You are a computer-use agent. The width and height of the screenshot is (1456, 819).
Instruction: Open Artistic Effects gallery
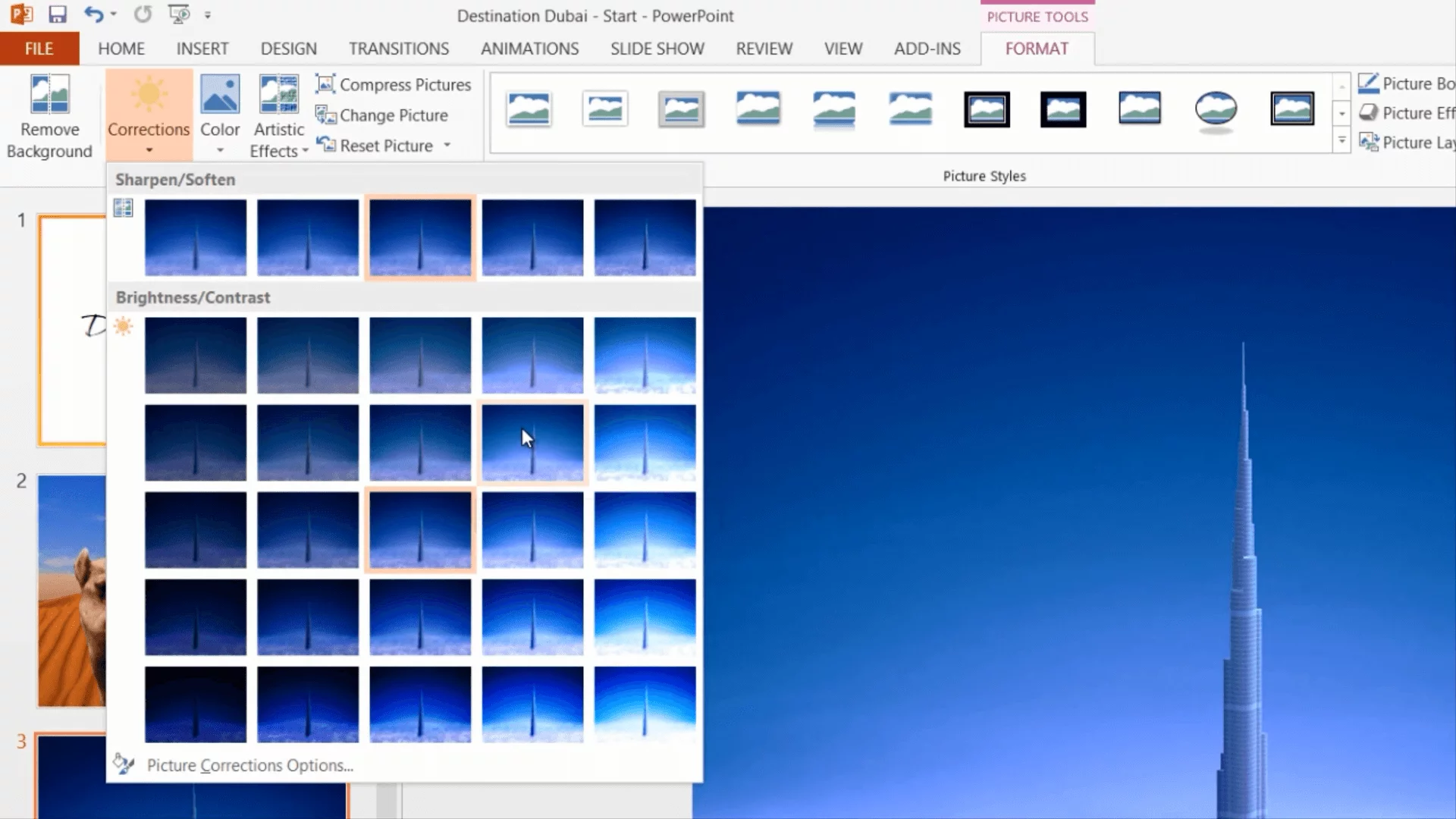coord(279,114)
